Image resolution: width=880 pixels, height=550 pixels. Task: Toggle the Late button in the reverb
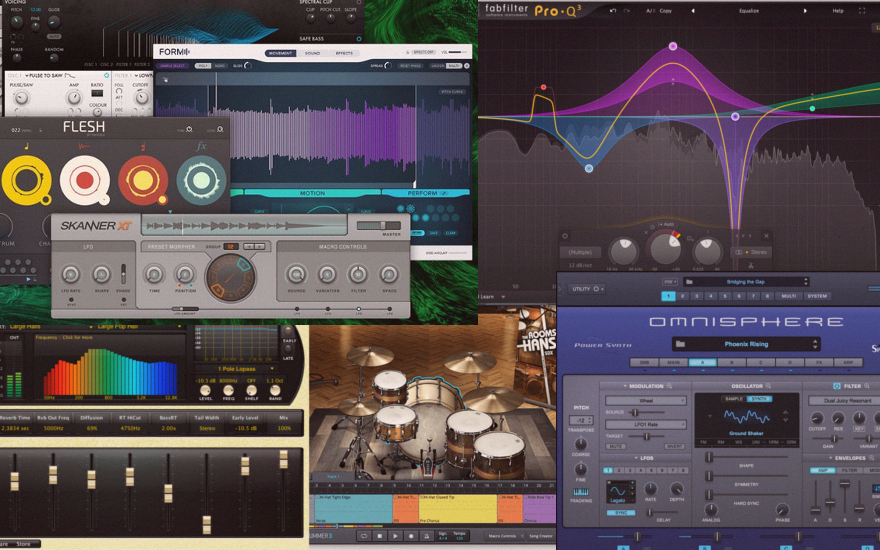tap(288, 349)
